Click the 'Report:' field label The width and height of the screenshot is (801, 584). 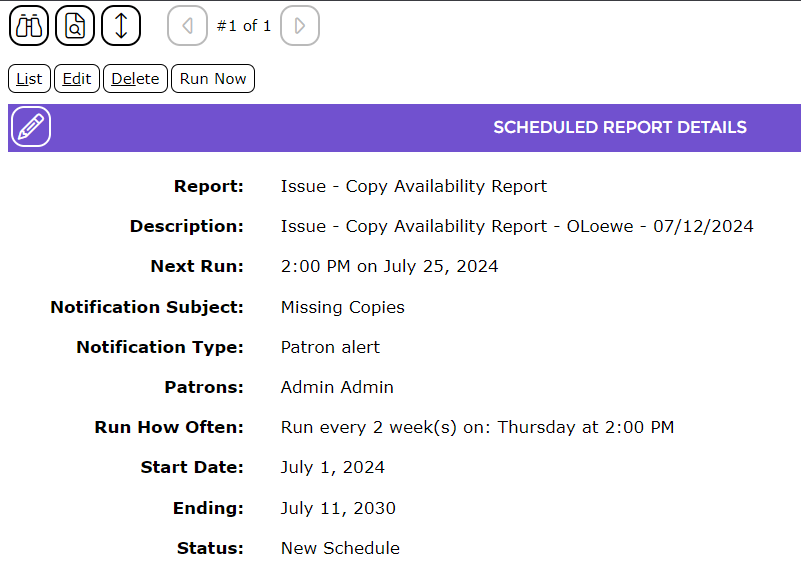pyautogui.click(x=209, y=186)
